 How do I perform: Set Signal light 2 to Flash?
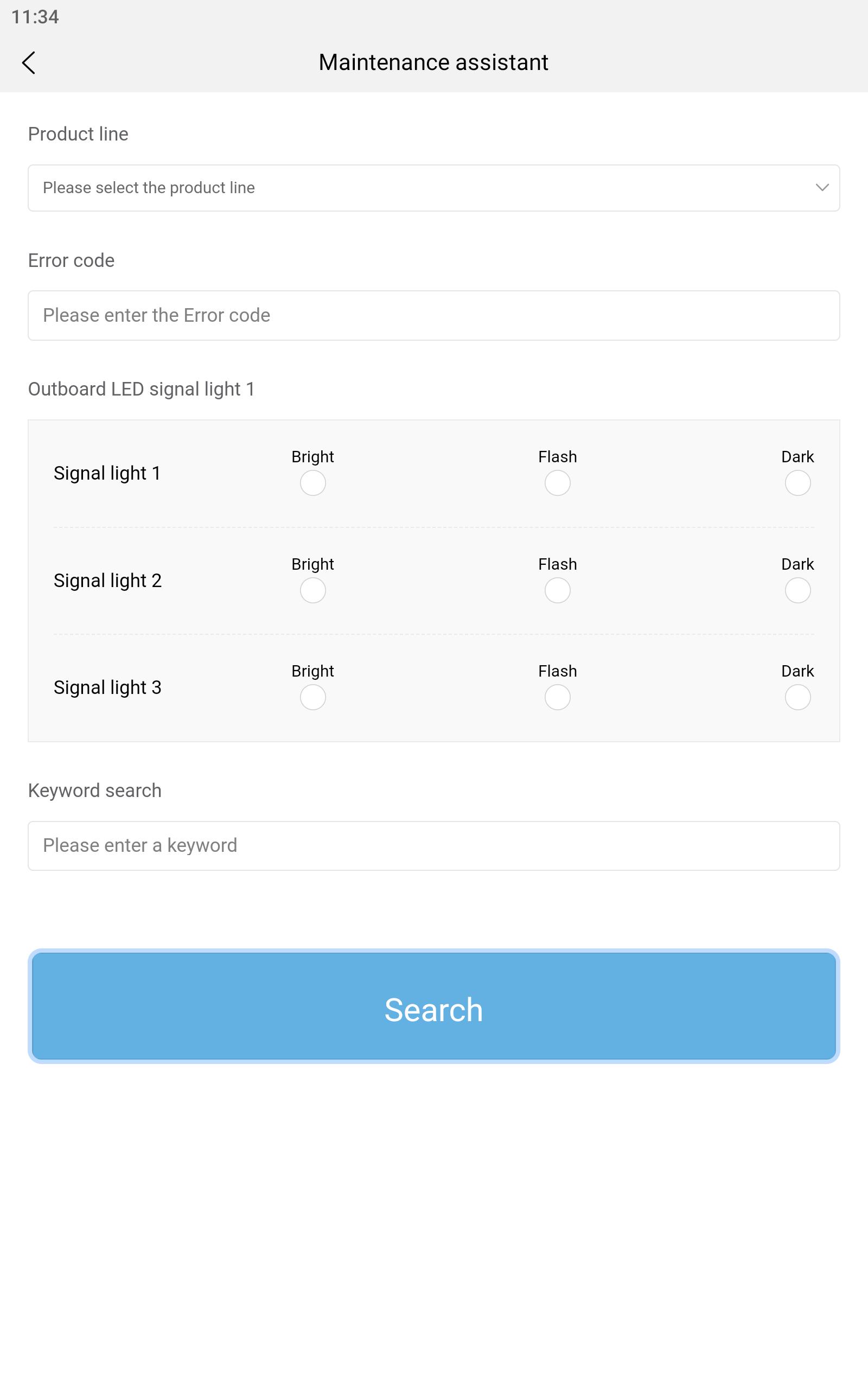click(558, 590)
